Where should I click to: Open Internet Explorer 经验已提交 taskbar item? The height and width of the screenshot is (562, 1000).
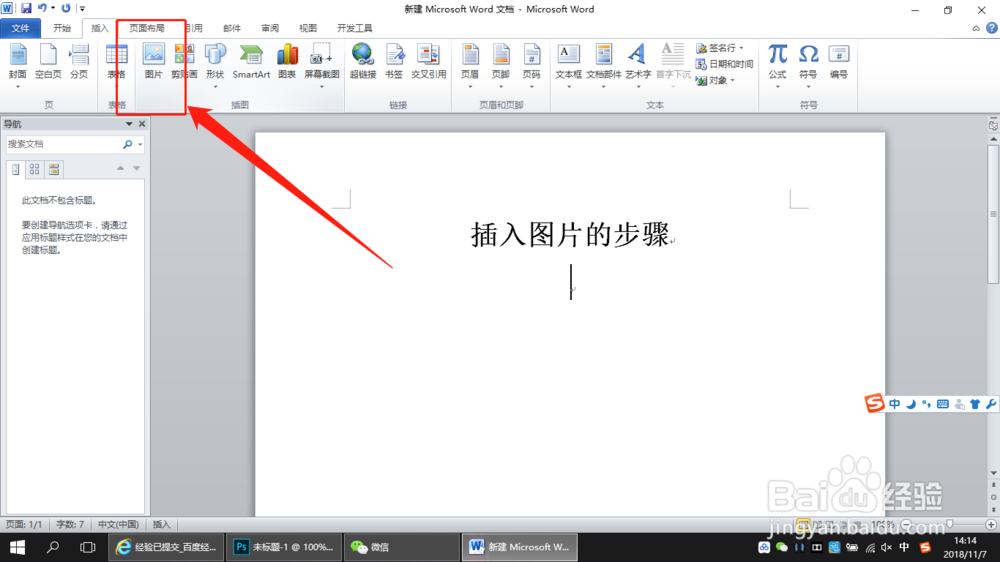coord(166,547)
